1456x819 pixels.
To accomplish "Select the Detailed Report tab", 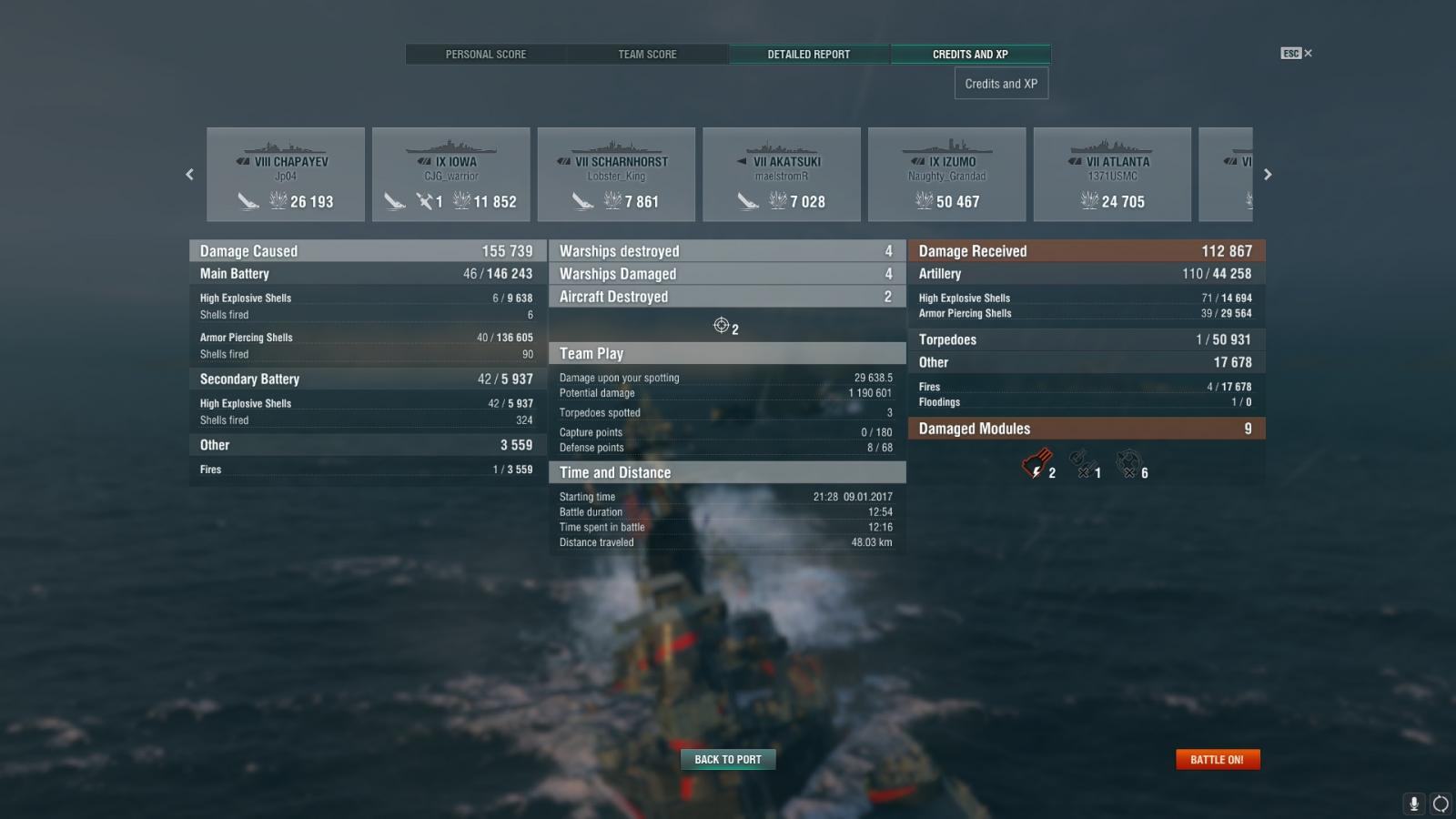I will pos(809,55).
